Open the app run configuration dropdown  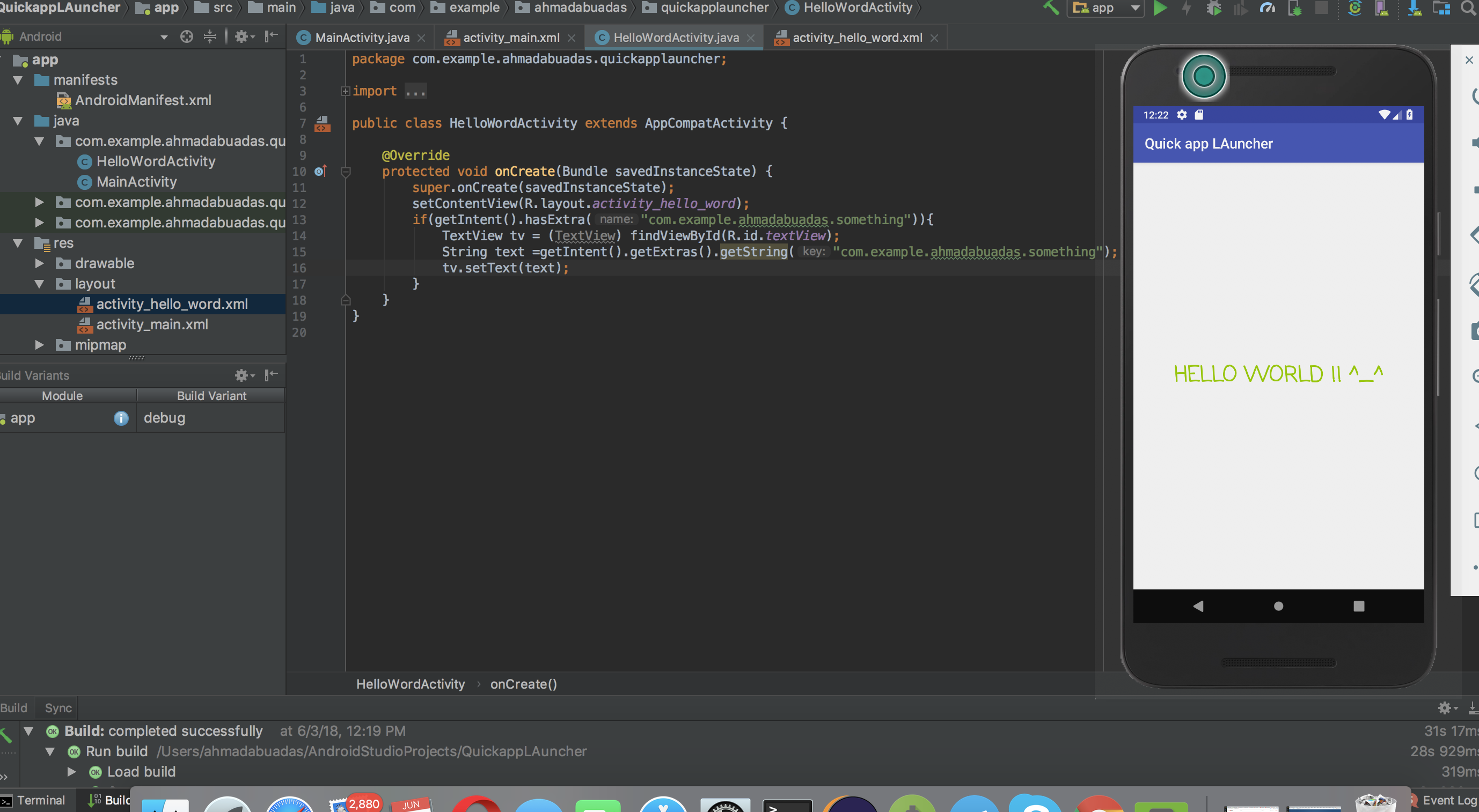click(x=1135, y=8)
